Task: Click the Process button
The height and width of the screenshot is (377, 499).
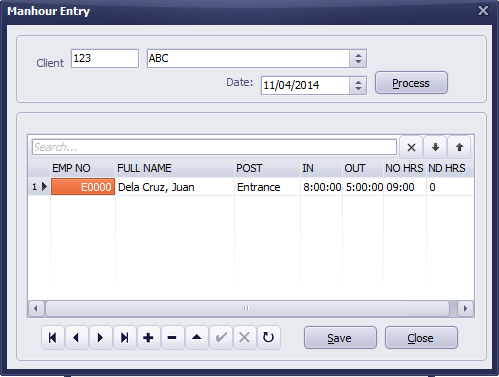Action: 411,83
